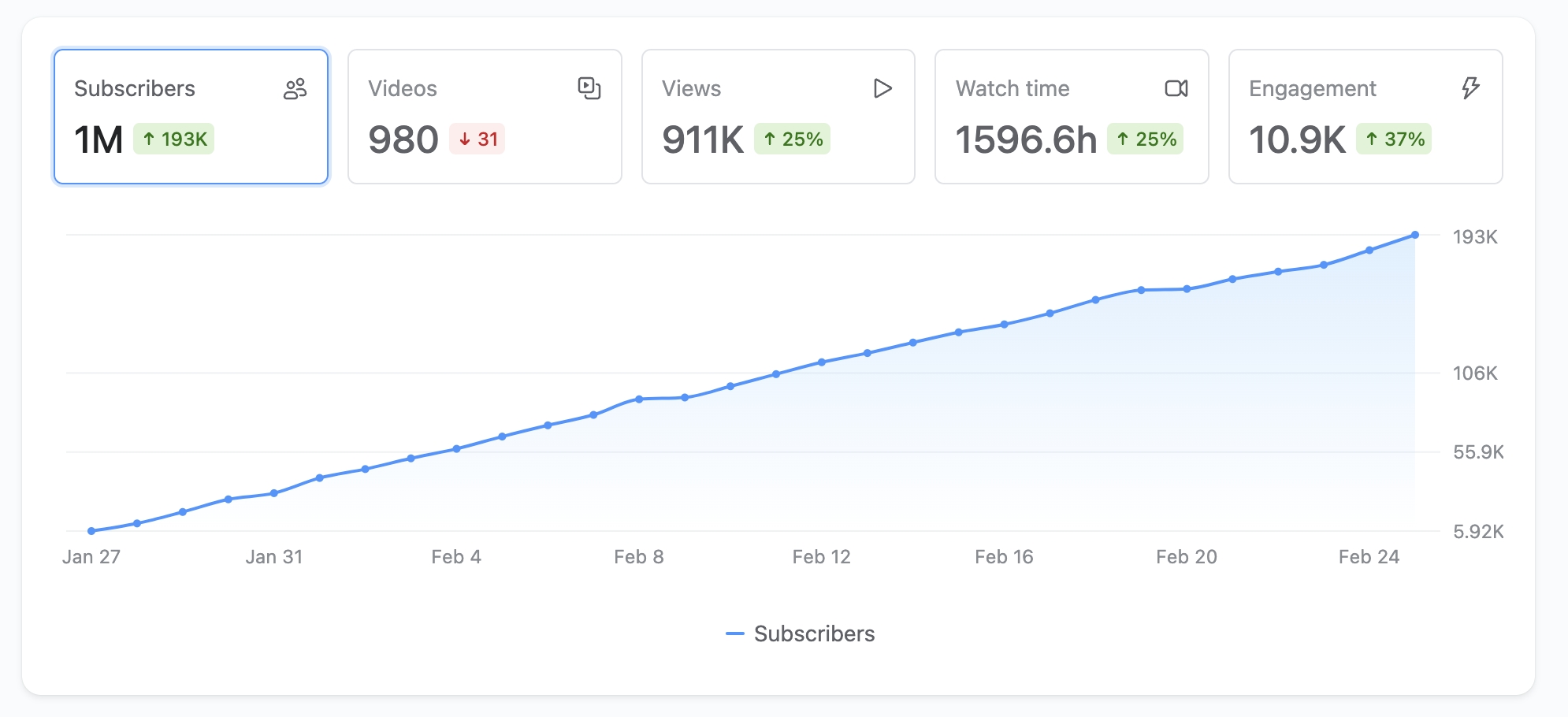Screen dimensions: 1568x717
Task: Click the blue legend line swatch
Action: (x=734, y=633)
